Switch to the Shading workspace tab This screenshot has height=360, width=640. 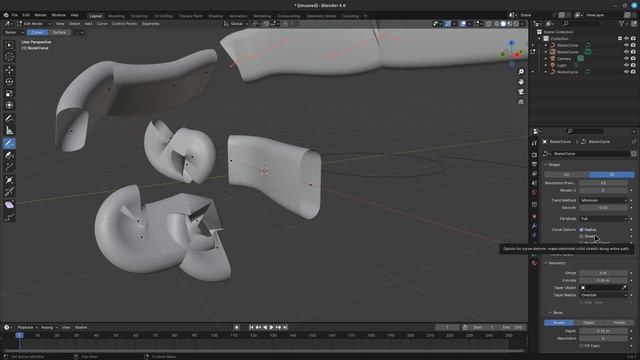point(216,16)
